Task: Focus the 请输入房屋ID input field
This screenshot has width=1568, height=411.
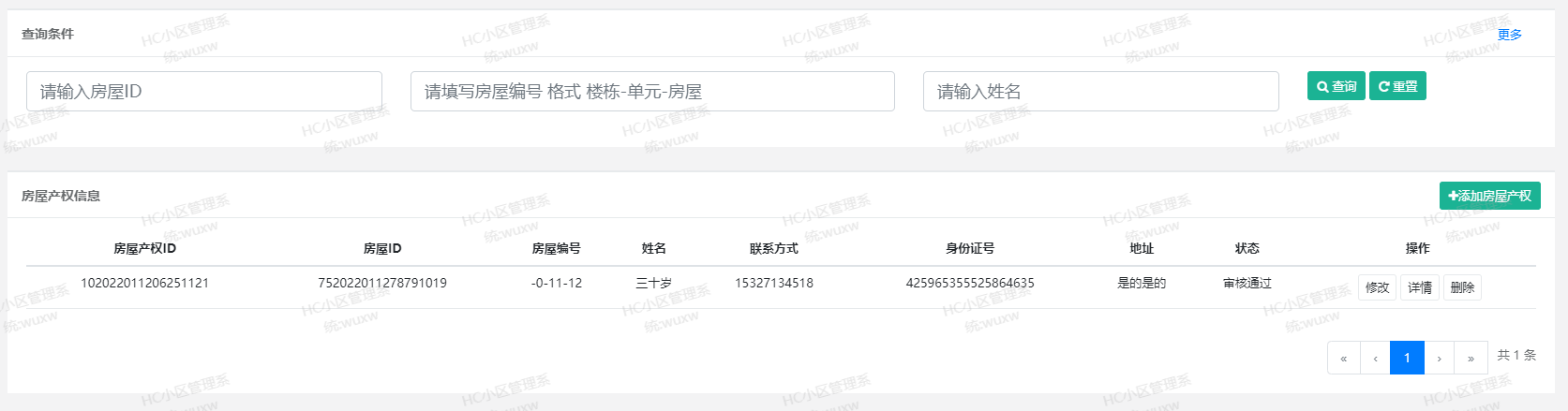Action: pos(204,92)
